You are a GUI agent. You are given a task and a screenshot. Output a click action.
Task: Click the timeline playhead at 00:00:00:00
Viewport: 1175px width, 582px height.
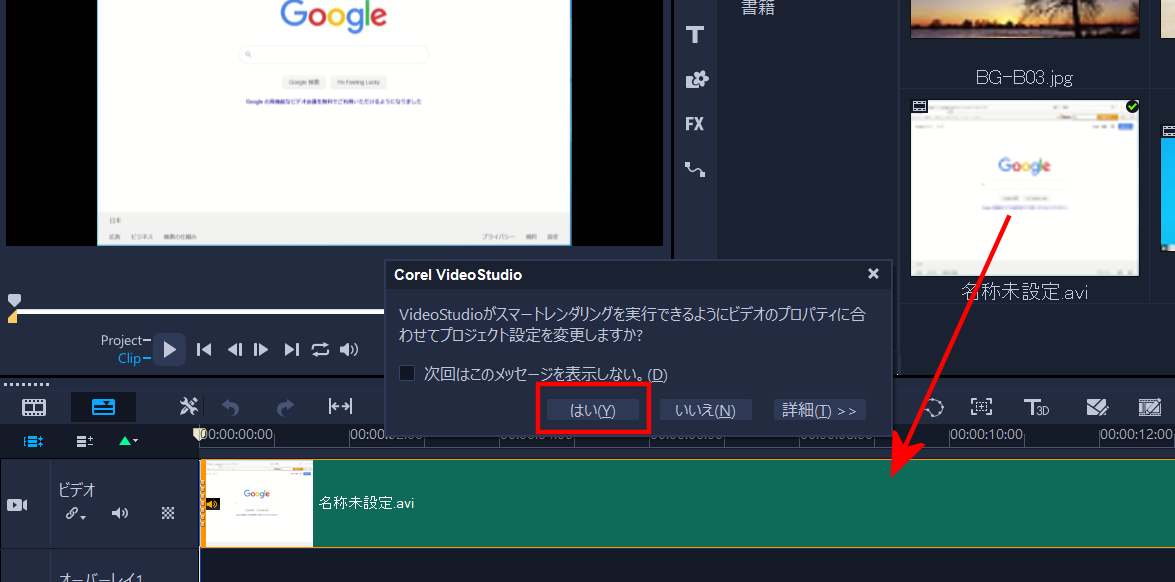pyautogui.click(x=199, y=434)
